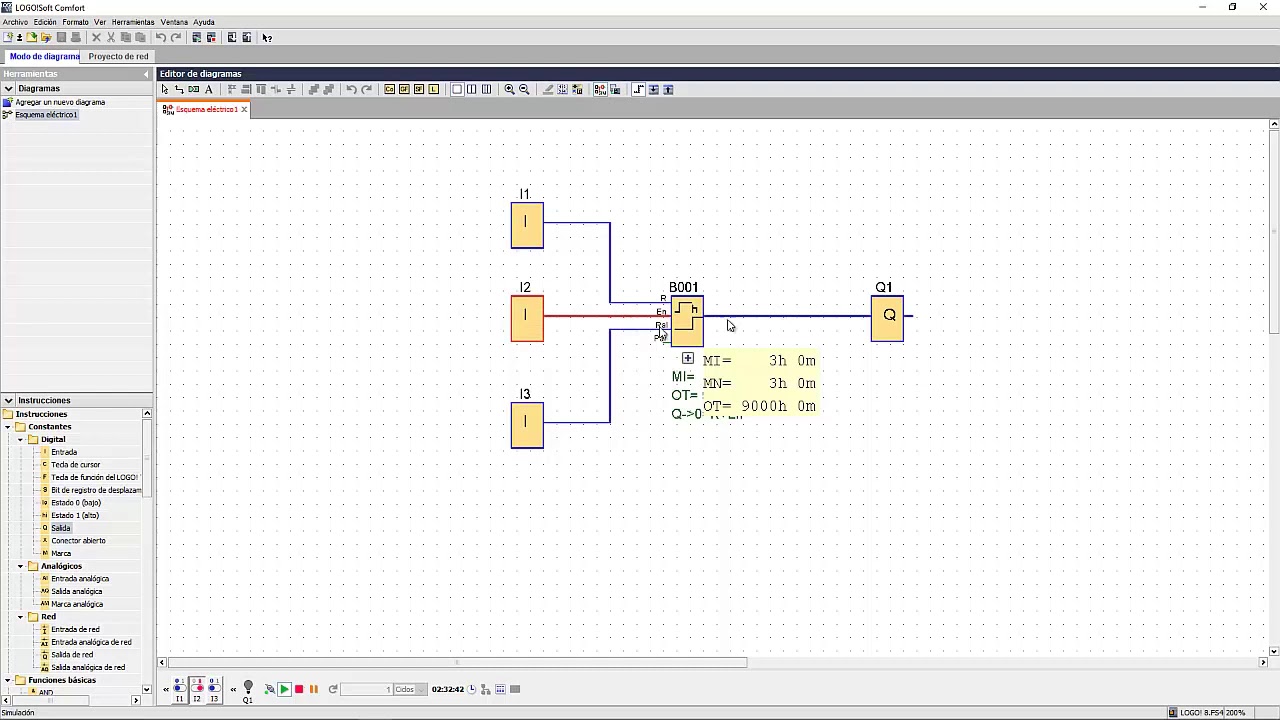Stop the simulation with the red square

point(299,689)
